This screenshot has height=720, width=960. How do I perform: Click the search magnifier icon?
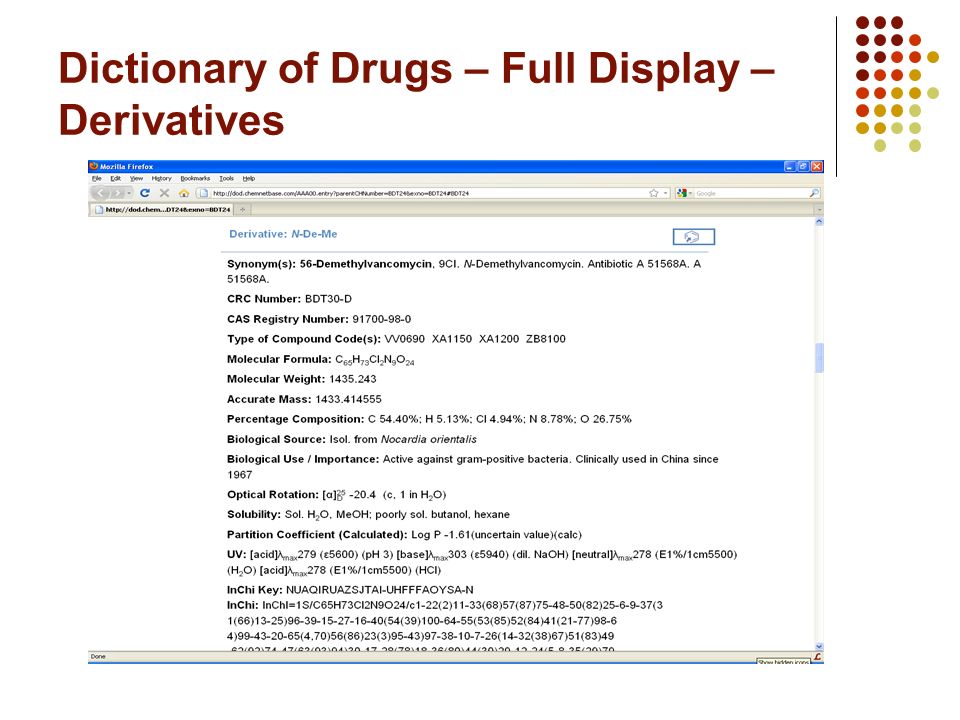[814, 193]
